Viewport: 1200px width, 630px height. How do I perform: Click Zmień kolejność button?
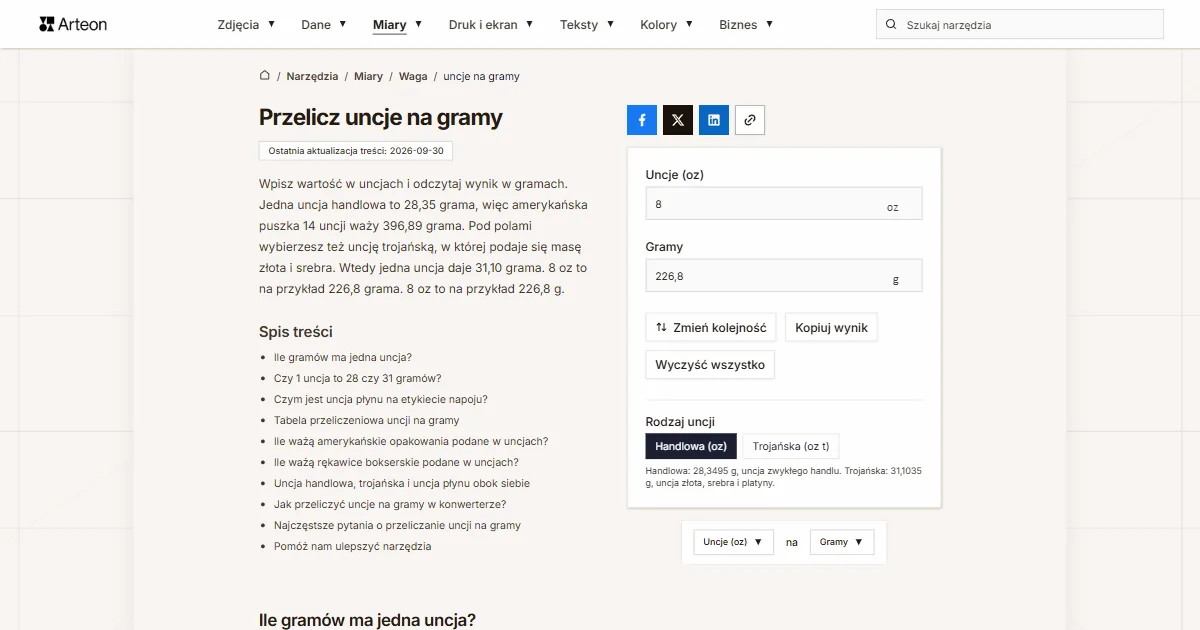[x=711, y=327]
